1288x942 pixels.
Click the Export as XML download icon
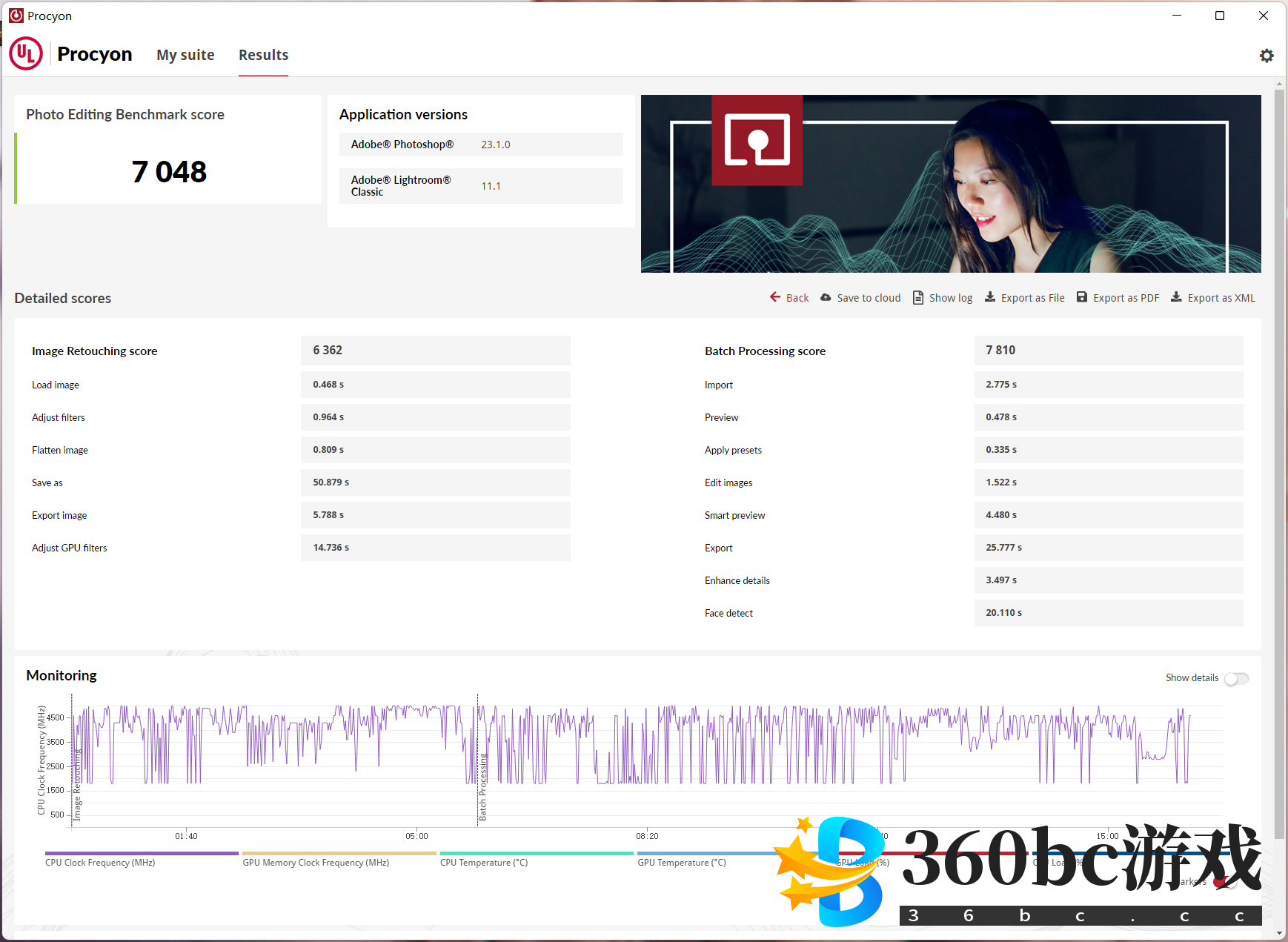click(1176, 297)
